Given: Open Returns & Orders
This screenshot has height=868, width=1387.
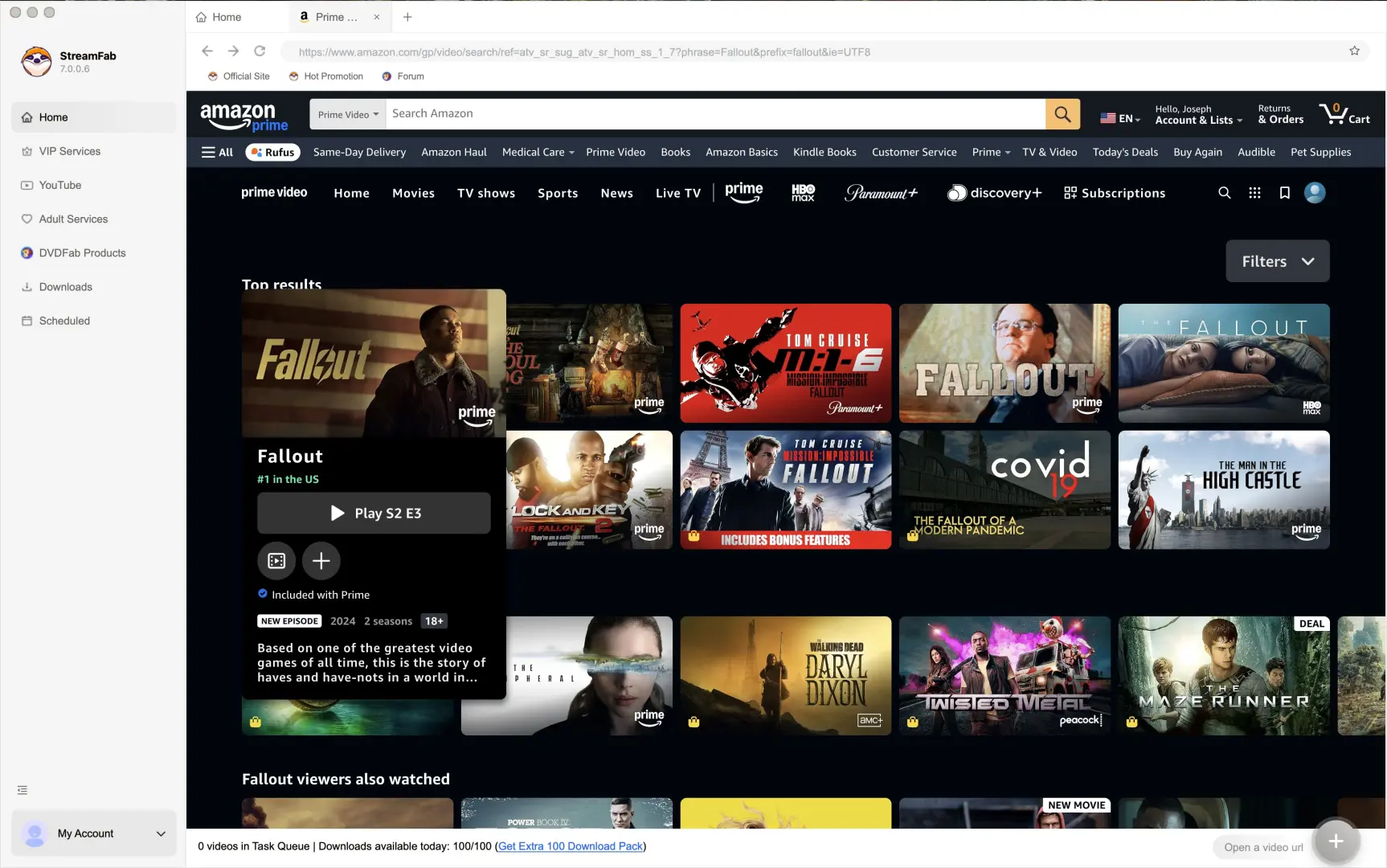Looking at the screenshot, I should pyautogui.click(x=1280, y=114).
